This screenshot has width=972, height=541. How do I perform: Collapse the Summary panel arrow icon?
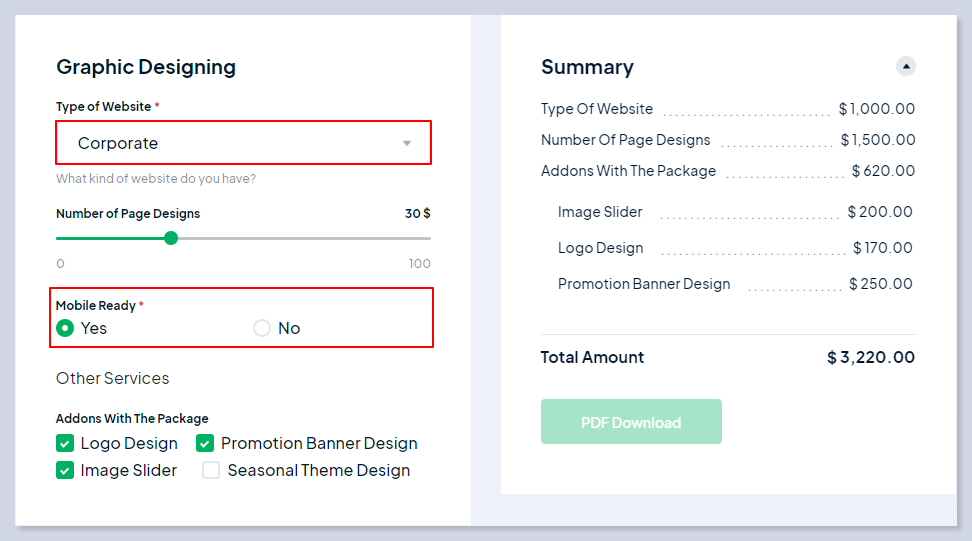(906, 67)
